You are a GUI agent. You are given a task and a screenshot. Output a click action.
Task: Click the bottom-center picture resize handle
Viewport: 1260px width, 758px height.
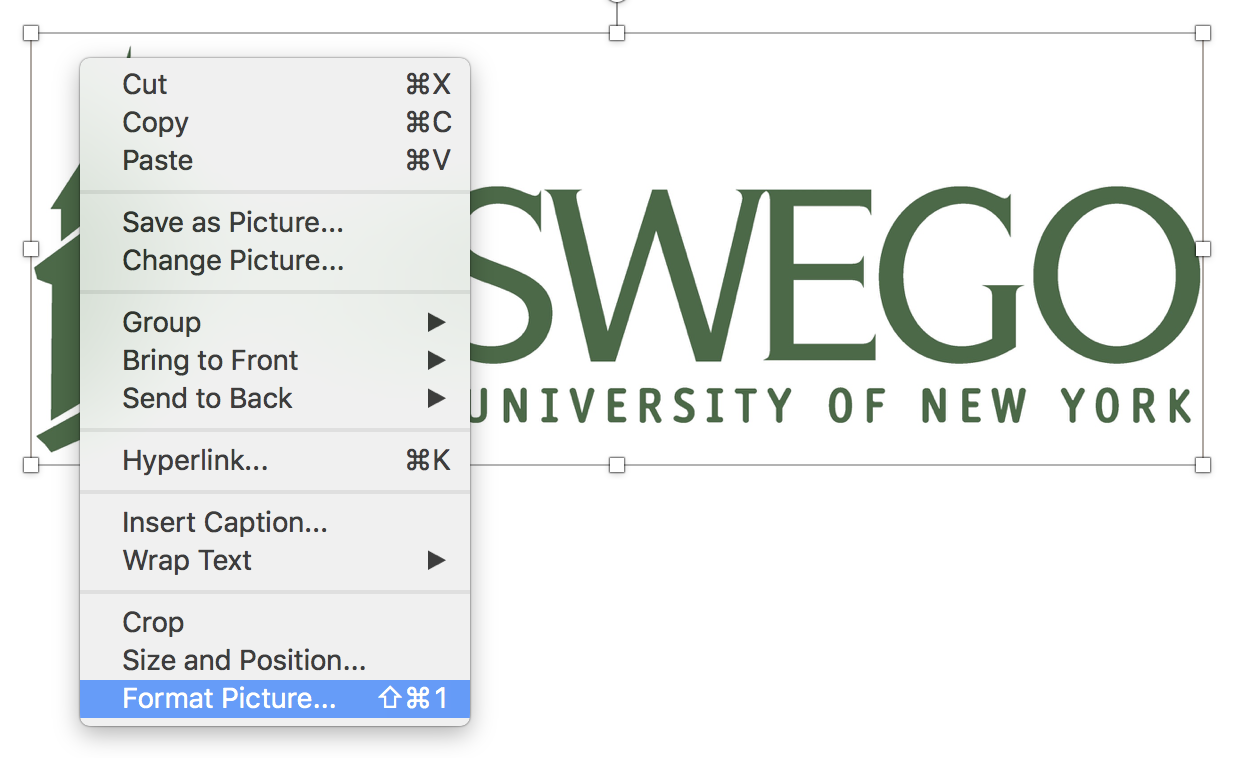(617, 465)
